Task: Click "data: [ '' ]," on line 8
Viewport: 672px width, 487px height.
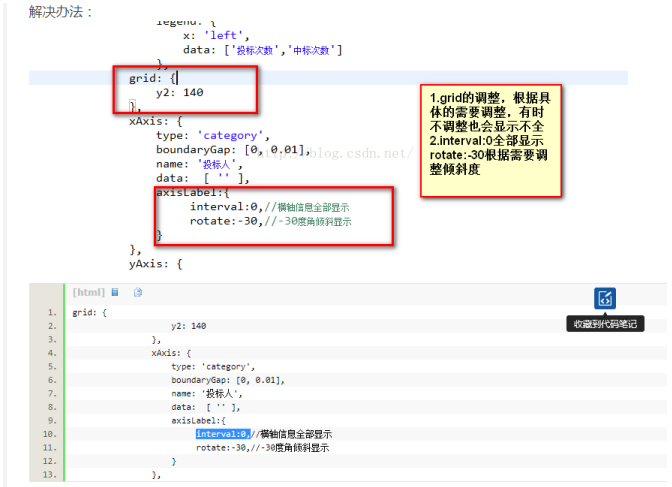Action: [206, 407]
